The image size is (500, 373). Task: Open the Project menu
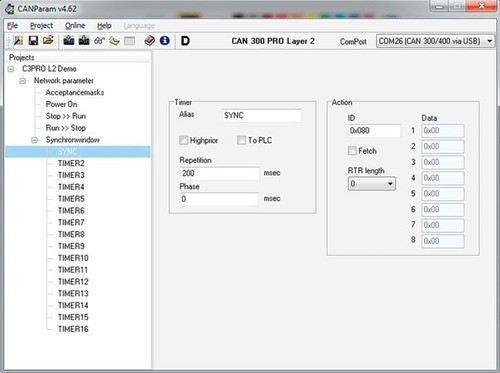(41, 26)
